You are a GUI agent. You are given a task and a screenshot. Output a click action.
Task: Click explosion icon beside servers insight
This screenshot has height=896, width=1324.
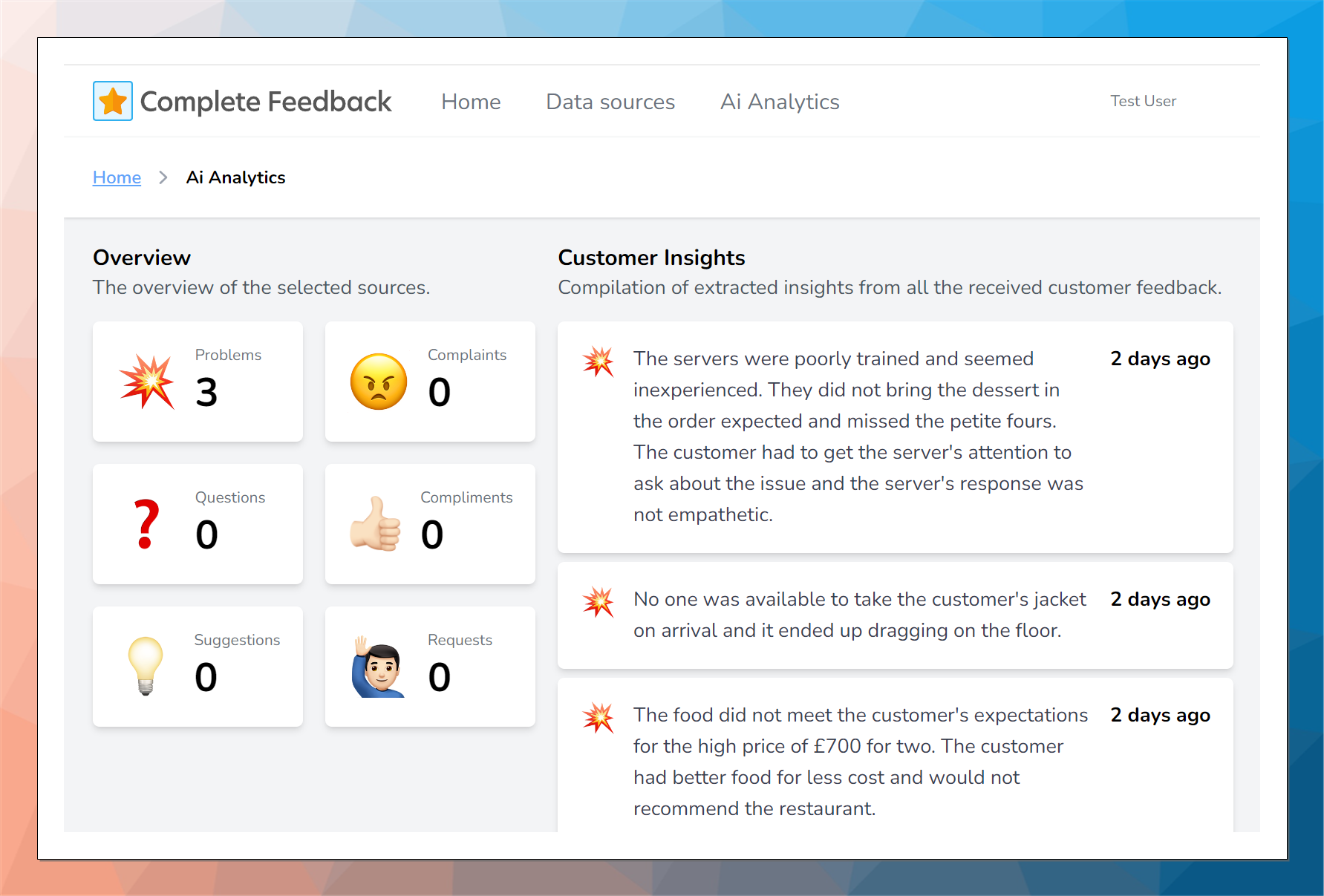tap(598, 361)
